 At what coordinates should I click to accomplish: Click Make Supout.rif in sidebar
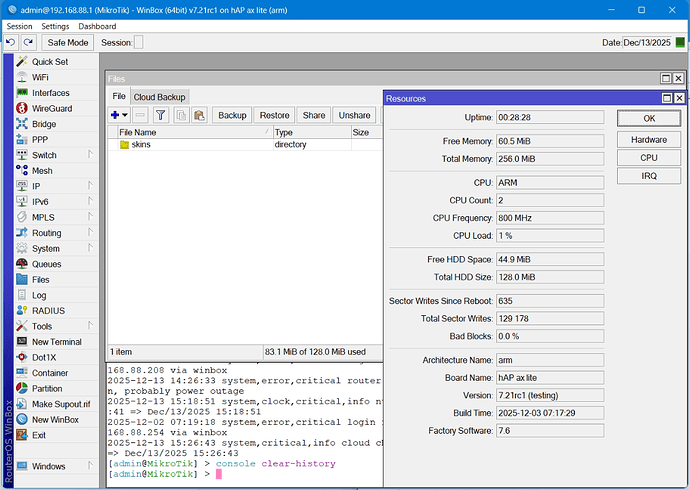pos(56,404)
